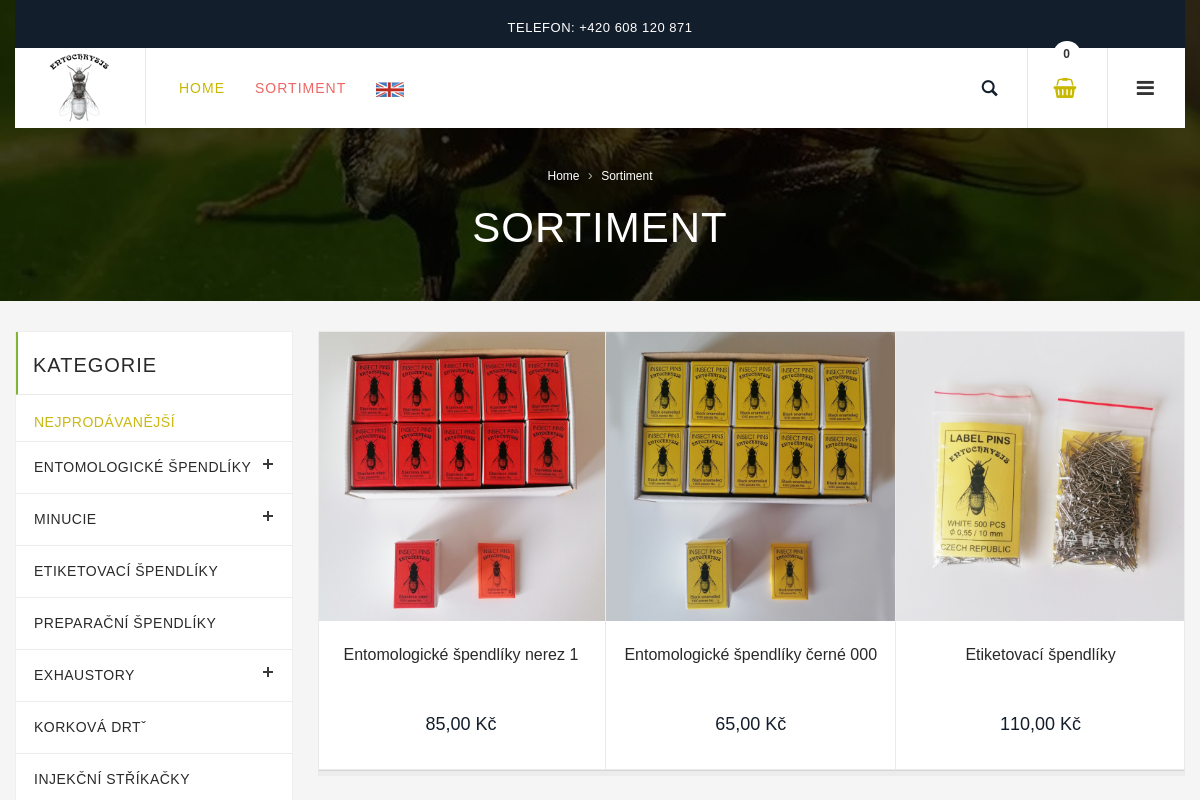This screenshot has width=1200, height=800.
Task: Open Injekční stříkačky category
Action: pos(112,779)
